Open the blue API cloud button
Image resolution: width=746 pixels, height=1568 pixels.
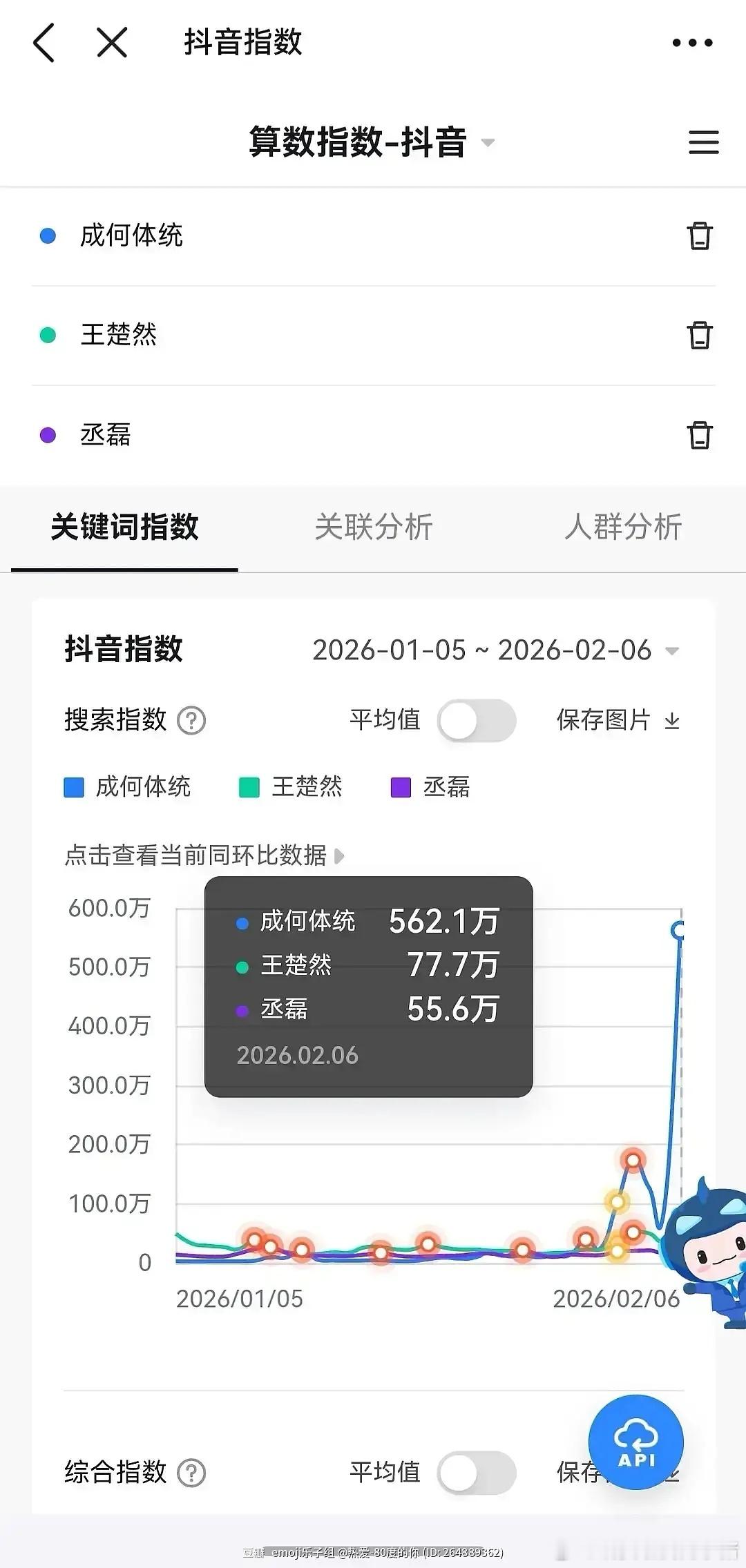coord(636,1442)
